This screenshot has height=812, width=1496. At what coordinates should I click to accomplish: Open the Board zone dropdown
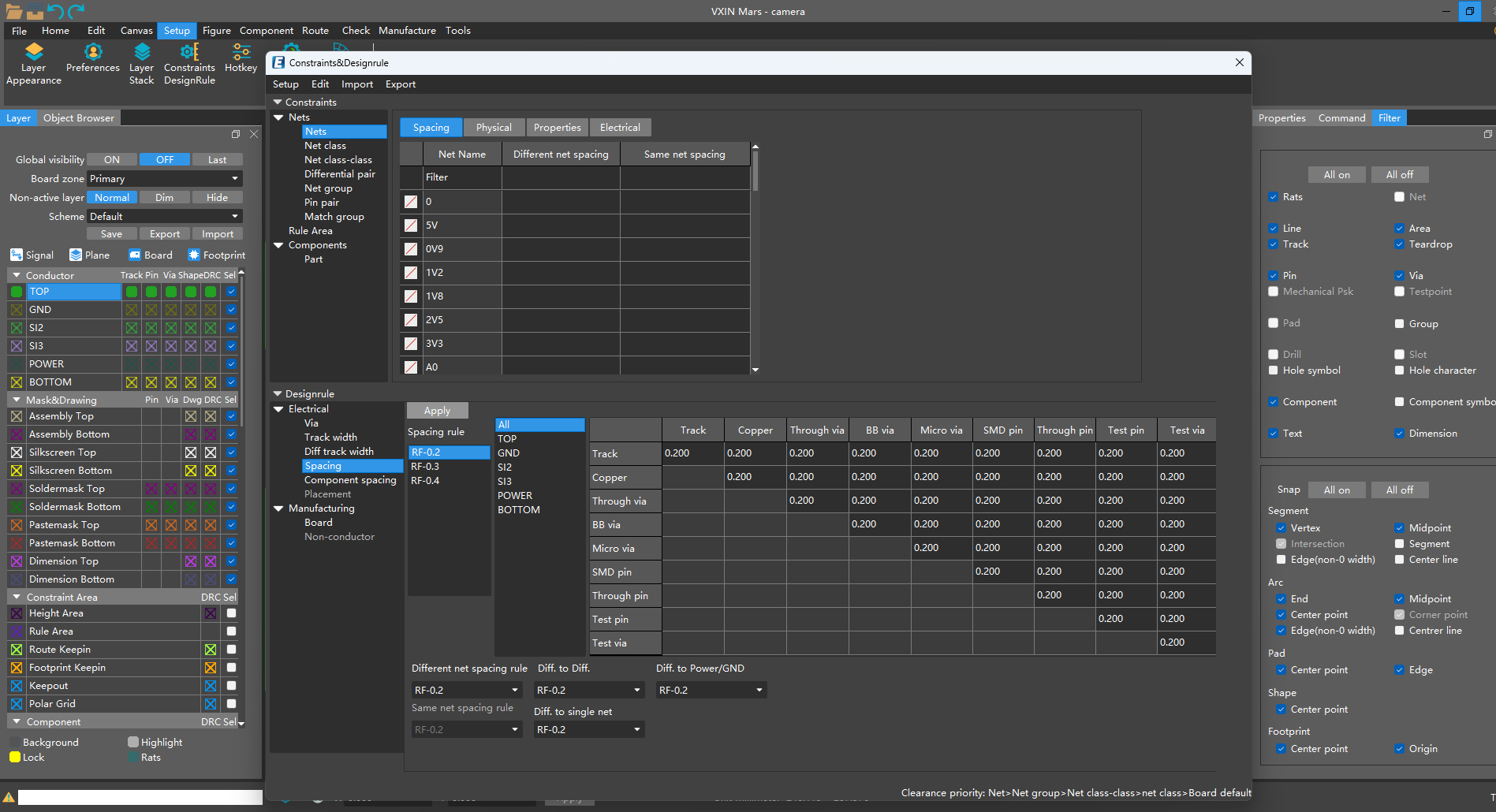pyautogui.click(x=164, y=179)
